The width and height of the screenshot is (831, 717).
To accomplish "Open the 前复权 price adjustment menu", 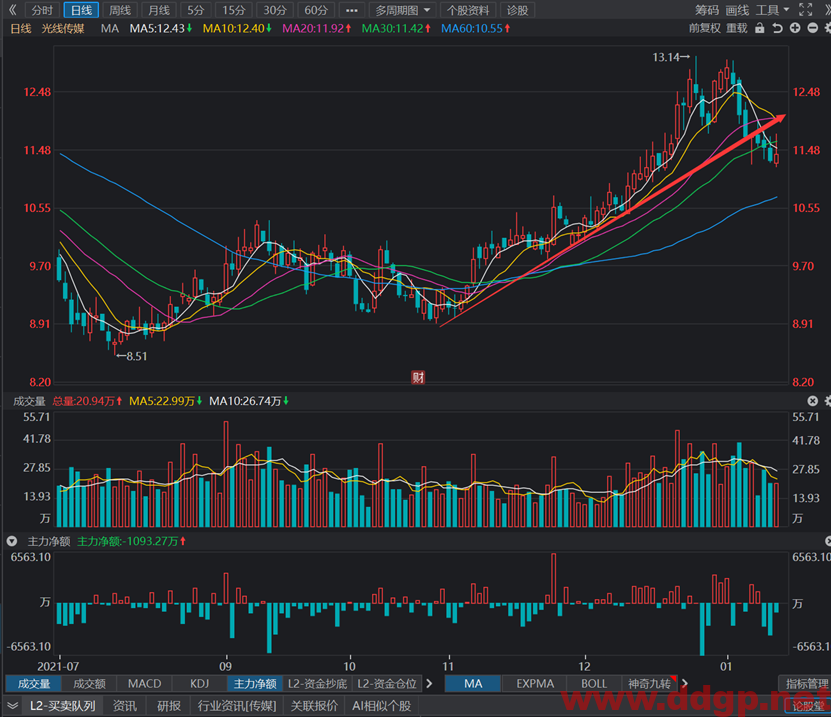I will click(704, 28).
